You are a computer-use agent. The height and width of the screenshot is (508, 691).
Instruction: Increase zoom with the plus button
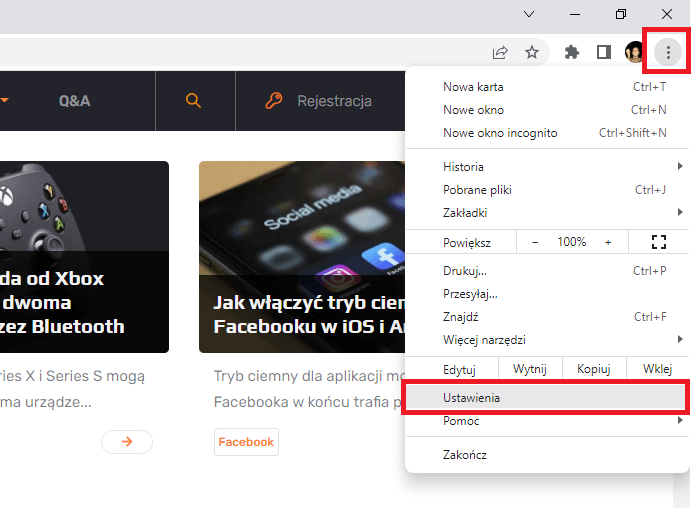(x=608, y=242)
